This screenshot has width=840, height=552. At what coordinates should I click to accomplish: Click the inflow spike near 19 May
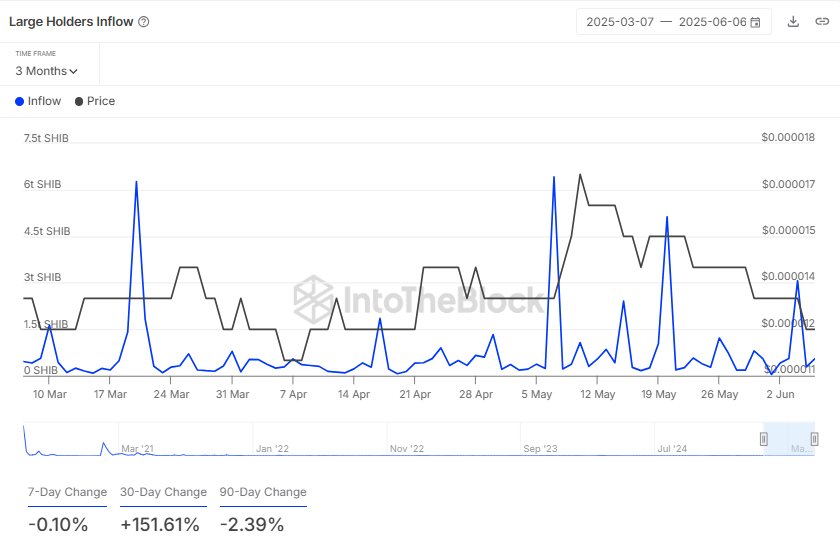[x=666, y=217]
